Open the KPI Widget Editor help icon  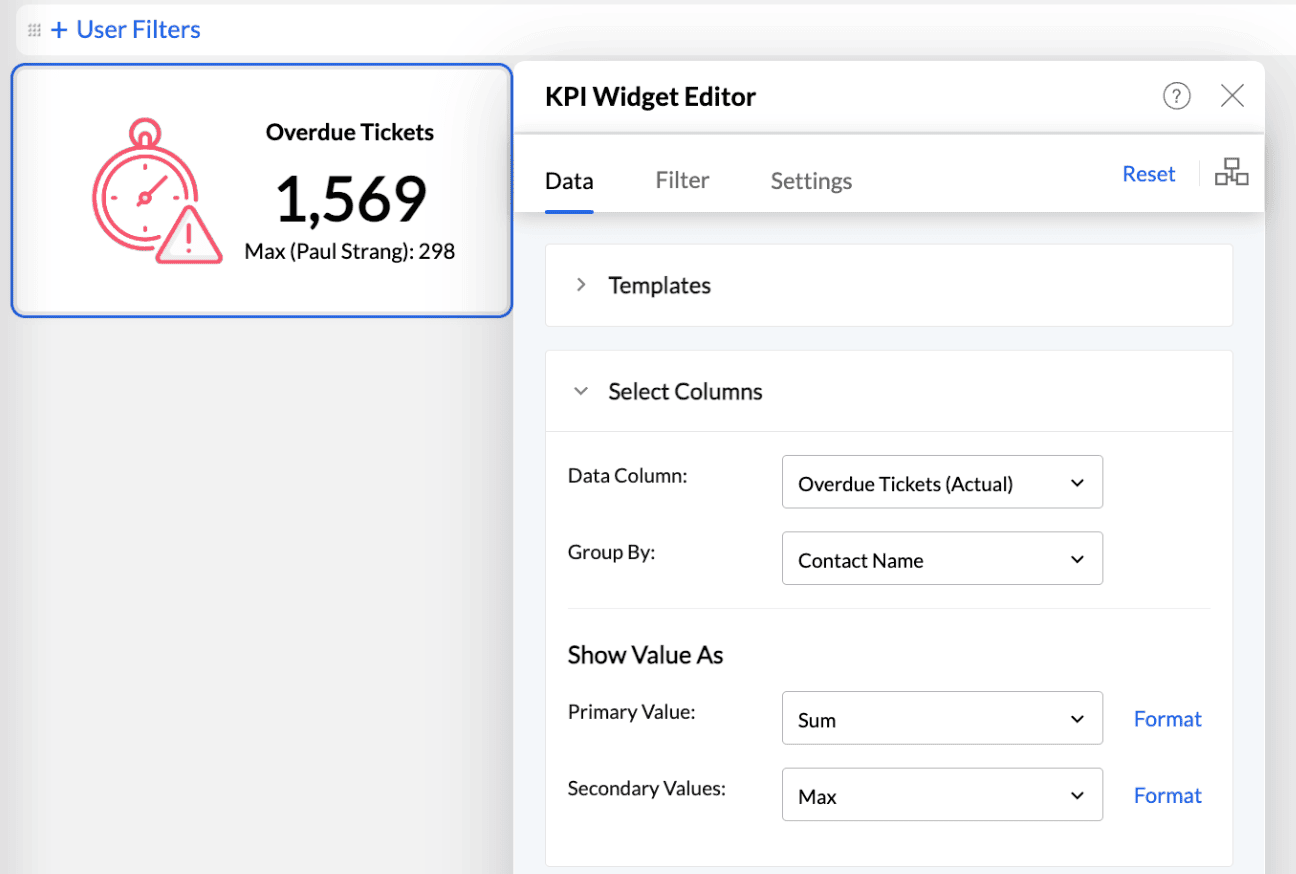point(1176,96)
